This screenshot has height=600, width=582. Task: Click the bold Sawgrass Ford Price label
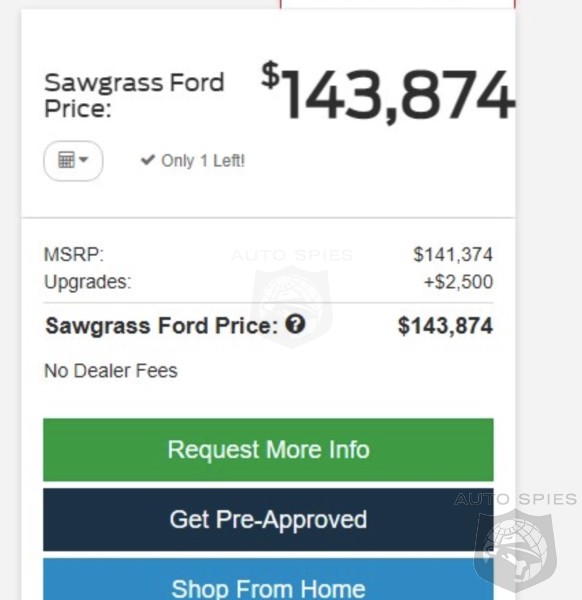pyautogui.click(x=161, y=326)
